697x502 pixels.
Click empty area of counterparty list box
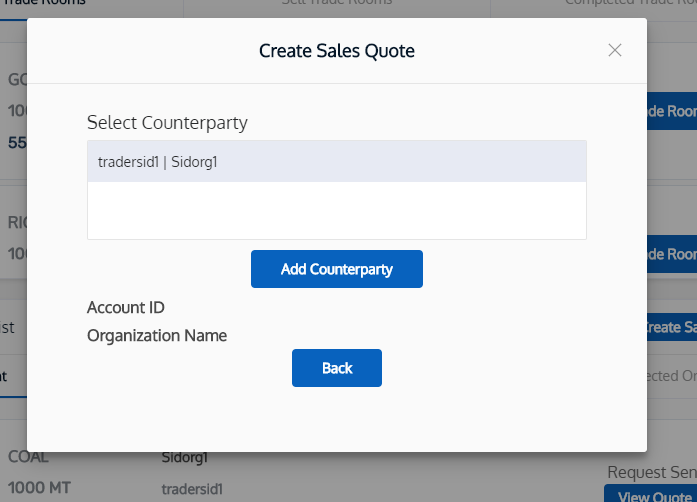point(336,210)
